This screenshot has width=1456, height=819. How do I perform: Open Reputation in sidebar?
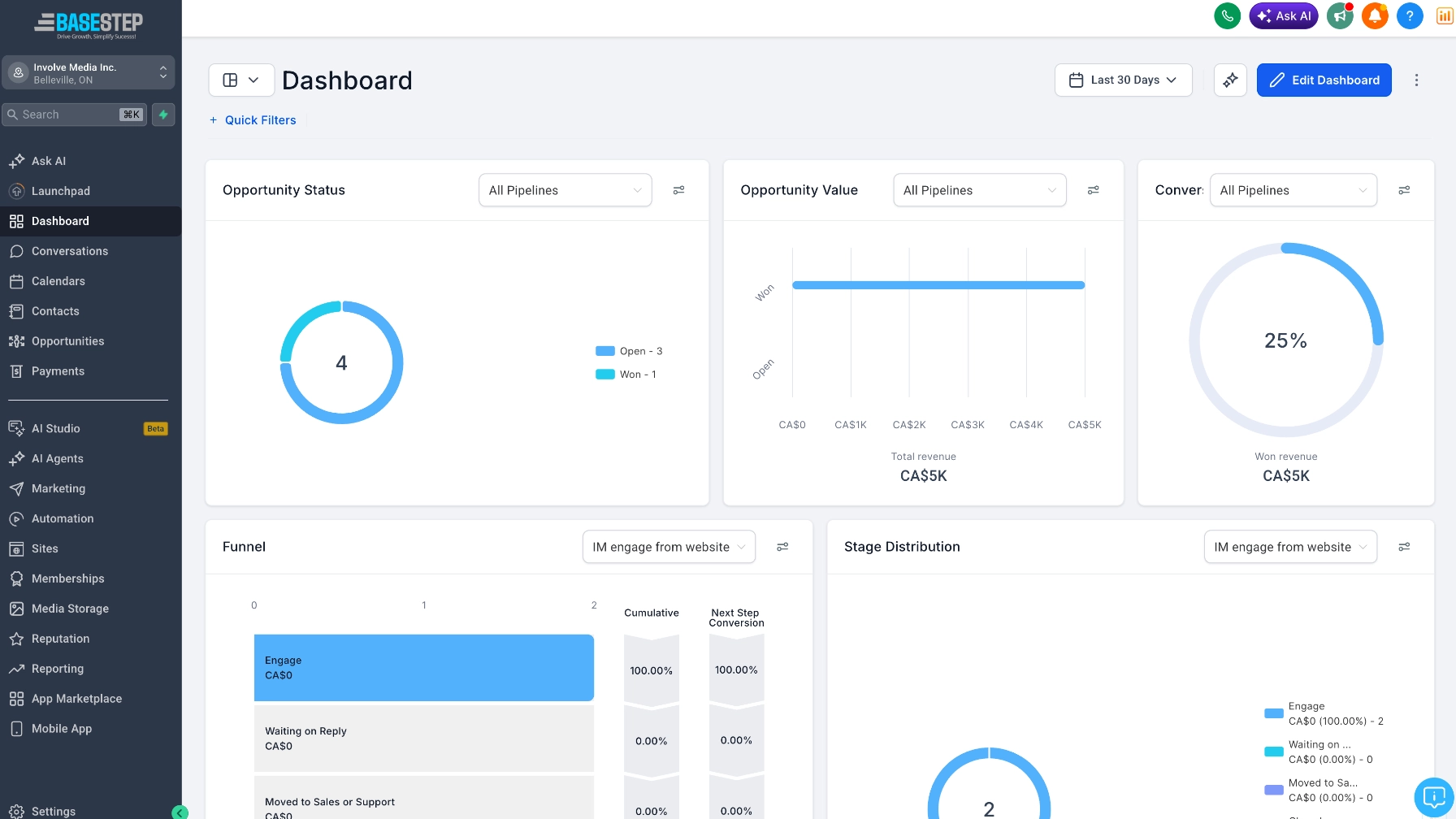(x=90, y=639)
